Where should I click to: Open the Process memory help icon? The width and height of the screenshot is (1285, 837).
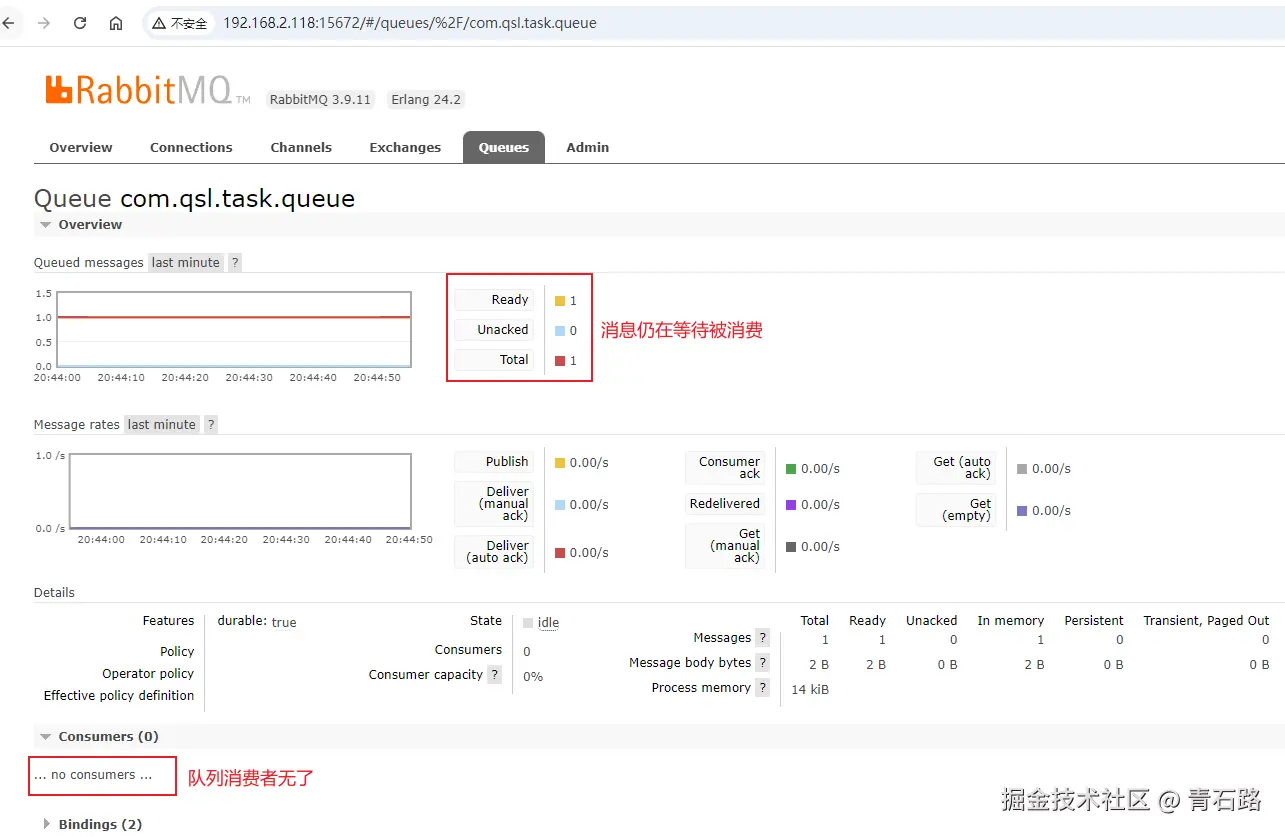(x=763, y=687)
